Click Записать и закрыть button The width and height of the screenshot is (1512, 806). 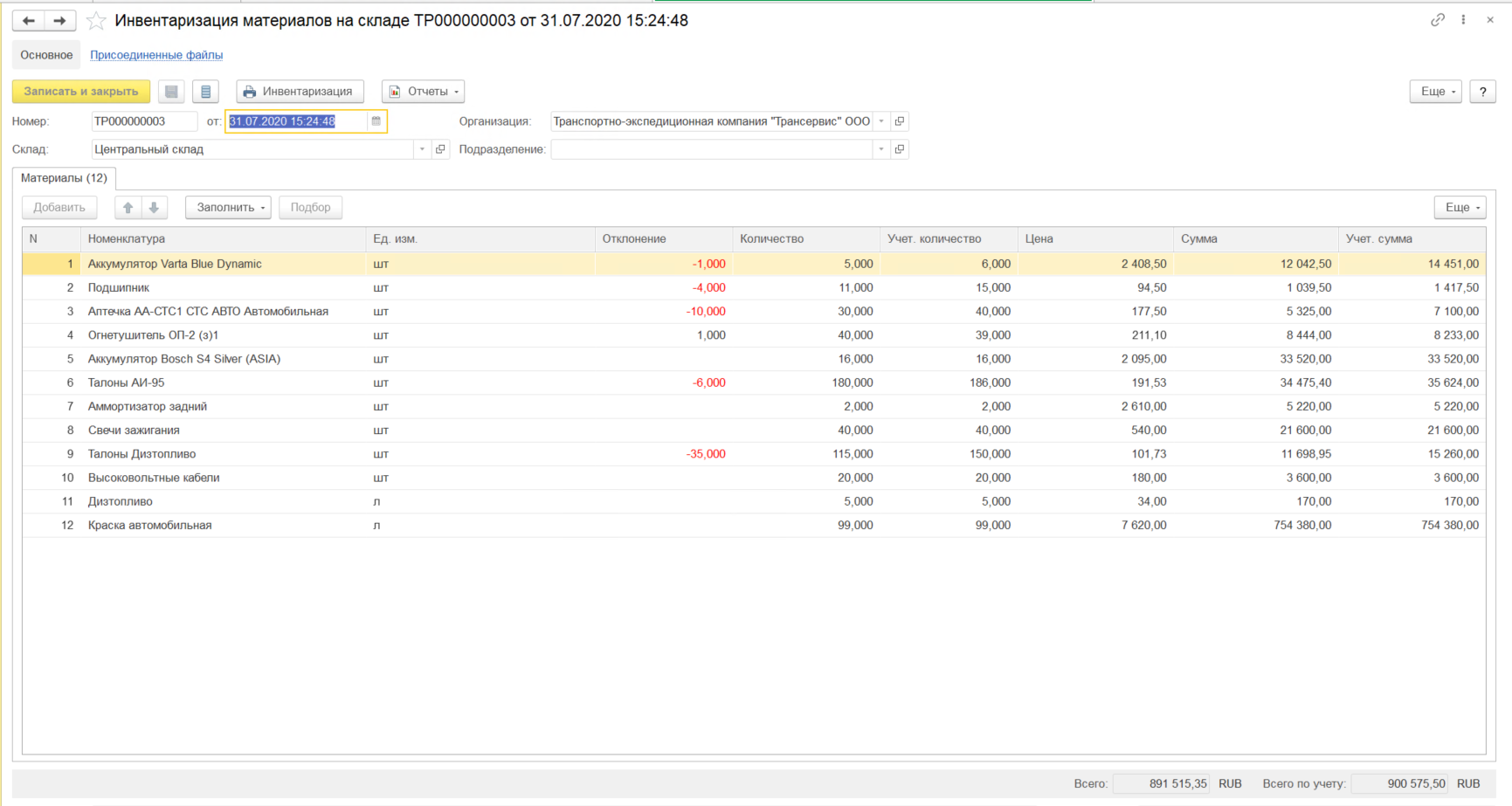[81, 92]
